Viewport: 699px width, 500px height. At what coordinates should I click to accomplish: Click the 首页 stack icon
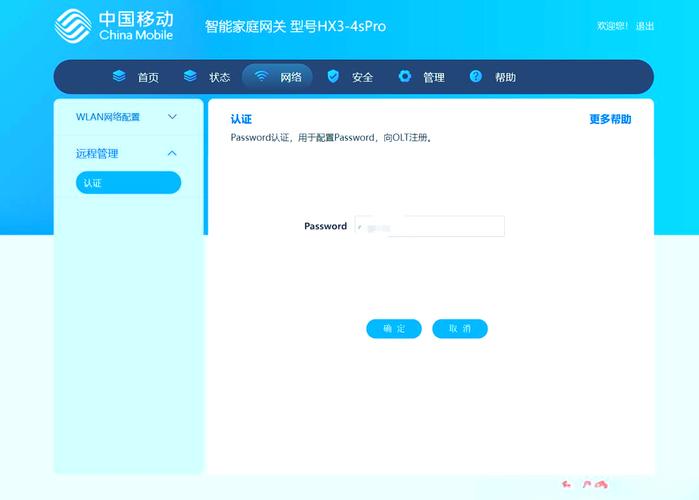click(x=119, y=76)
